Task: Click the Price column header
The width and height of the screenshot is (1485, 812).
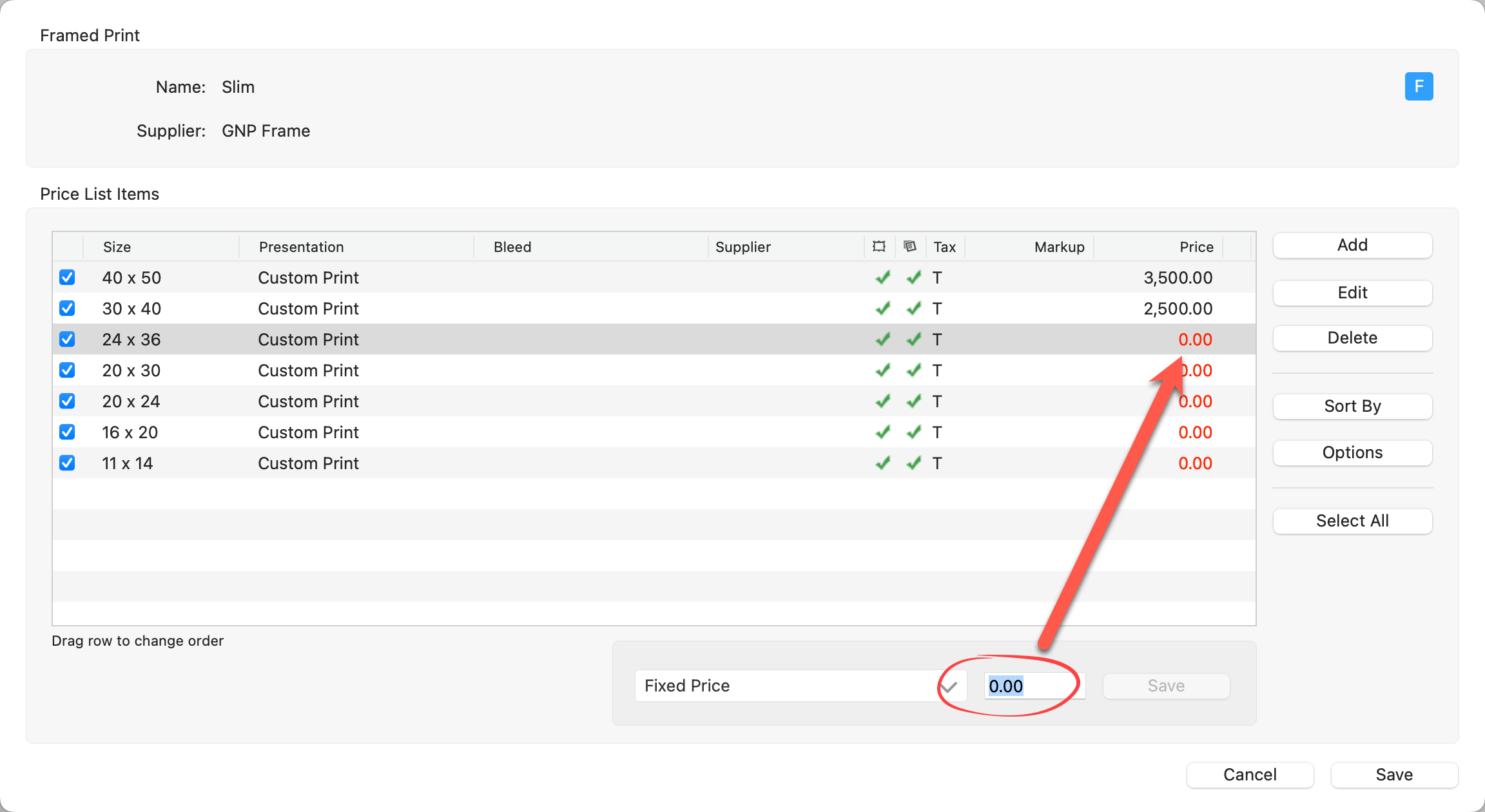Action: click(1196, 247)
